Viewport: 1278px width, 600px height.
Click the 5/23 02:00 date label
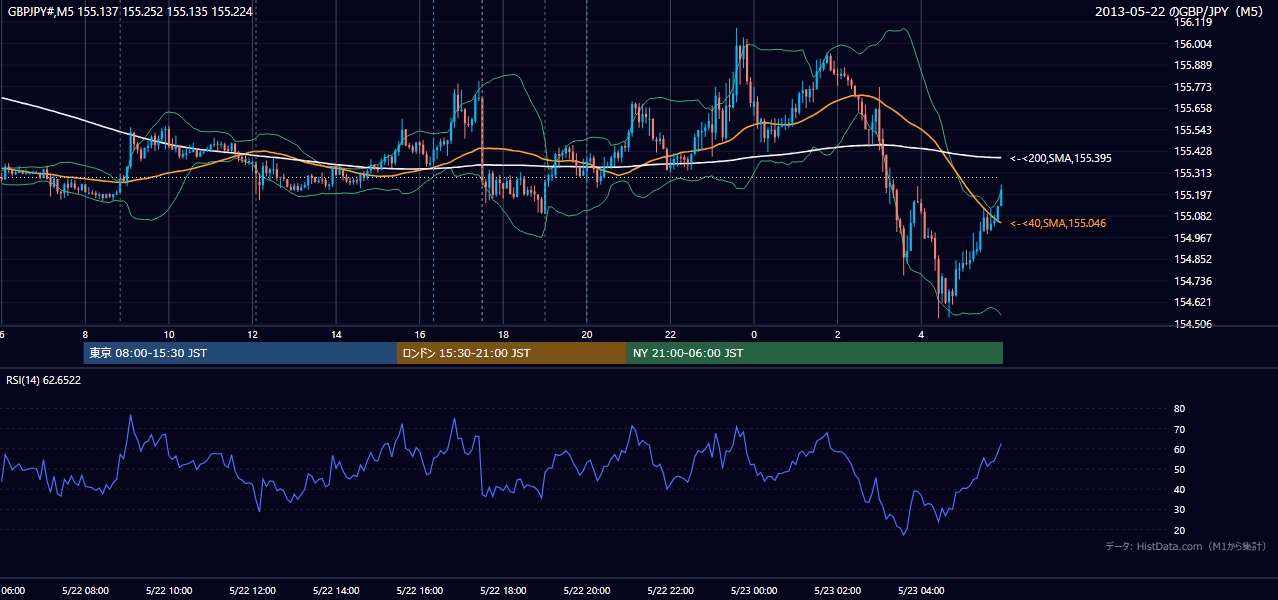coord(838,590)
